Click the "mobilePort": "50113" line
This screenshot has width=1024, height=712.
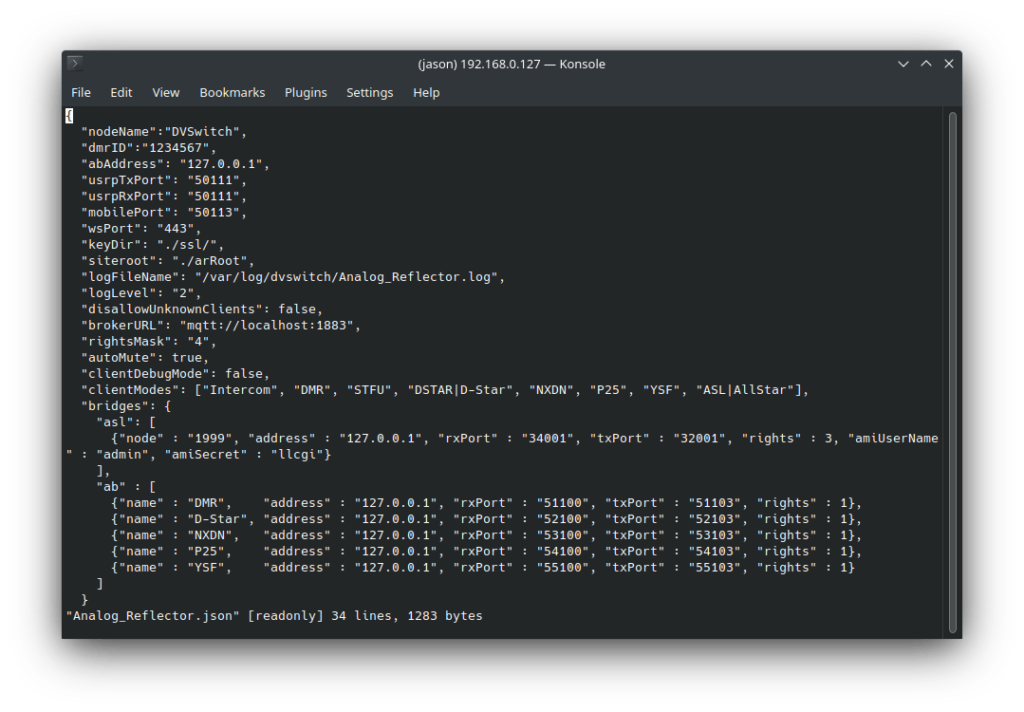pos(163,212)
